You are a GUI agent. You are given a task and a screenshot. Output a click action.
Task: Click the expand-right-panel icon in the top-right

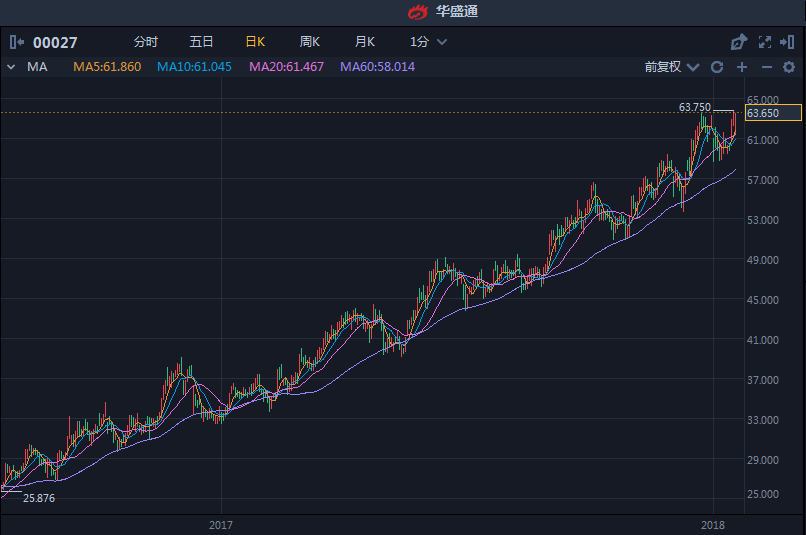[787, 42]
